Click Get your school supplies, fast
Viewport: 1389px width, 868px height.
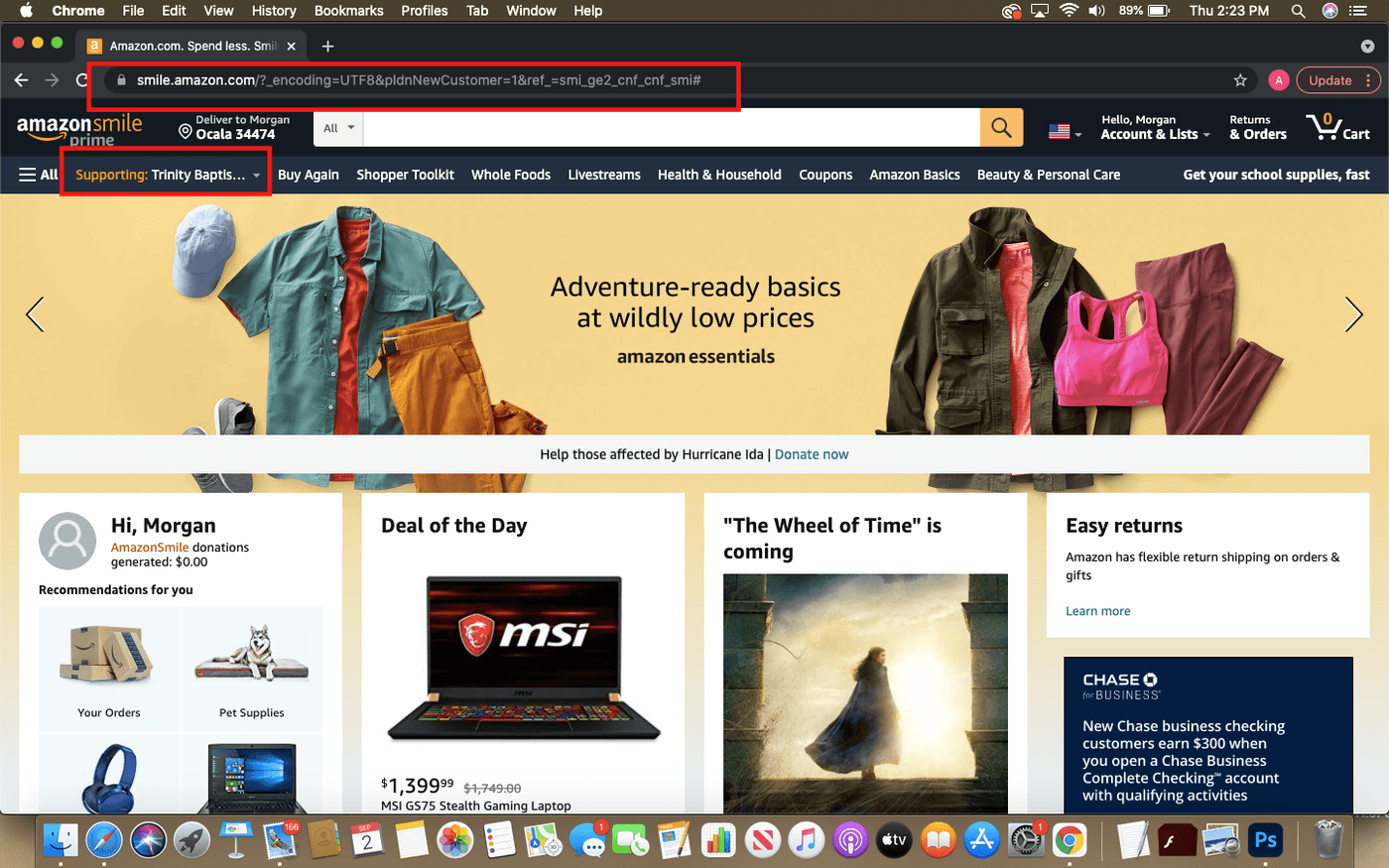tap(1276, 175)
